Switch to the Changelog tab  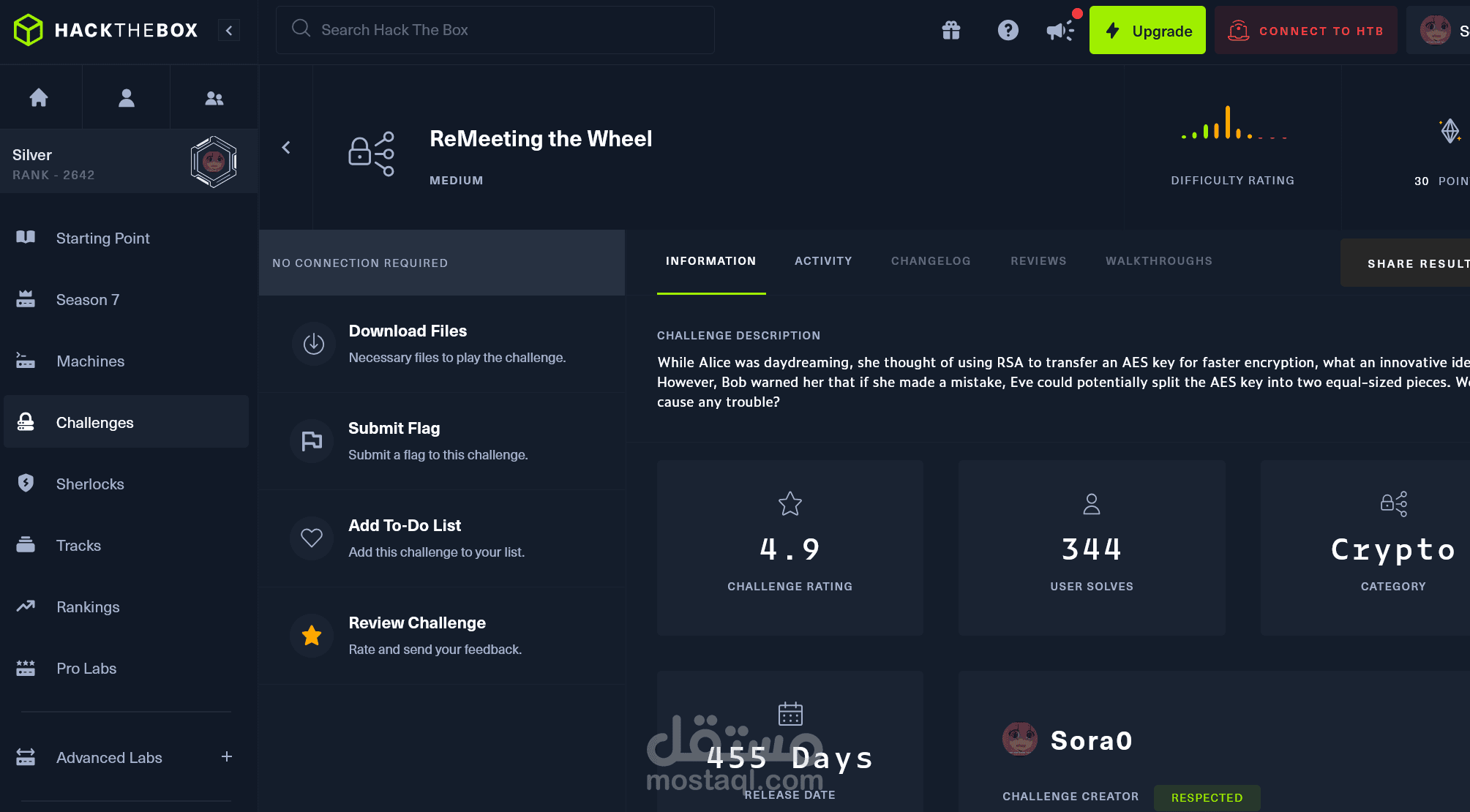tap(931, 261)
